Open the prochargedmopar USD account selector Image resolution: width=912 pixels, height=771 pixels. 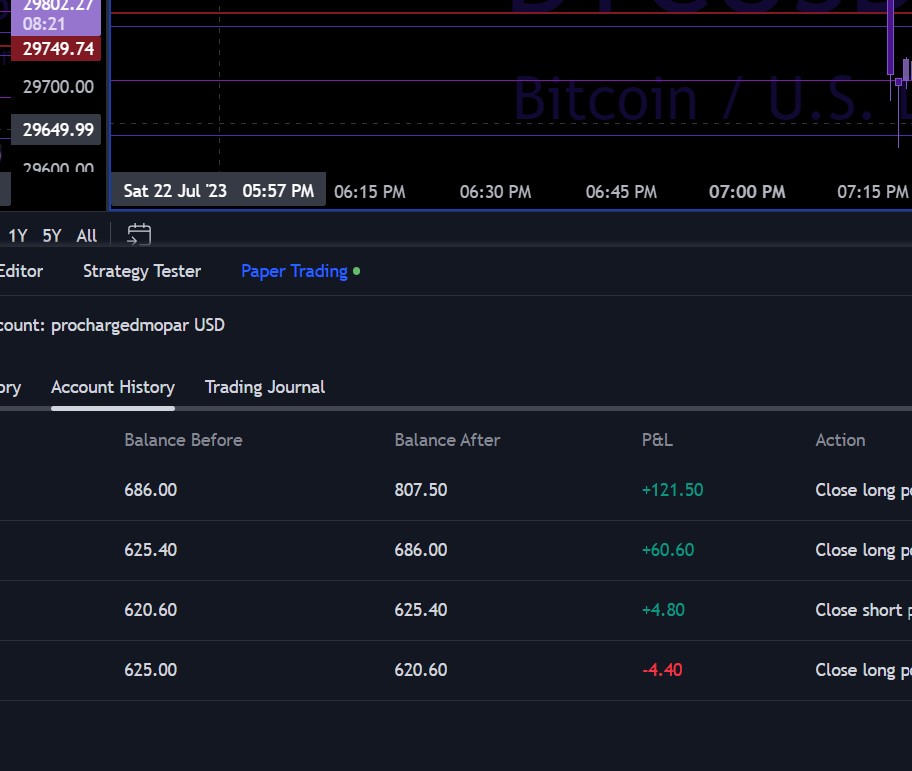(137, 325)
